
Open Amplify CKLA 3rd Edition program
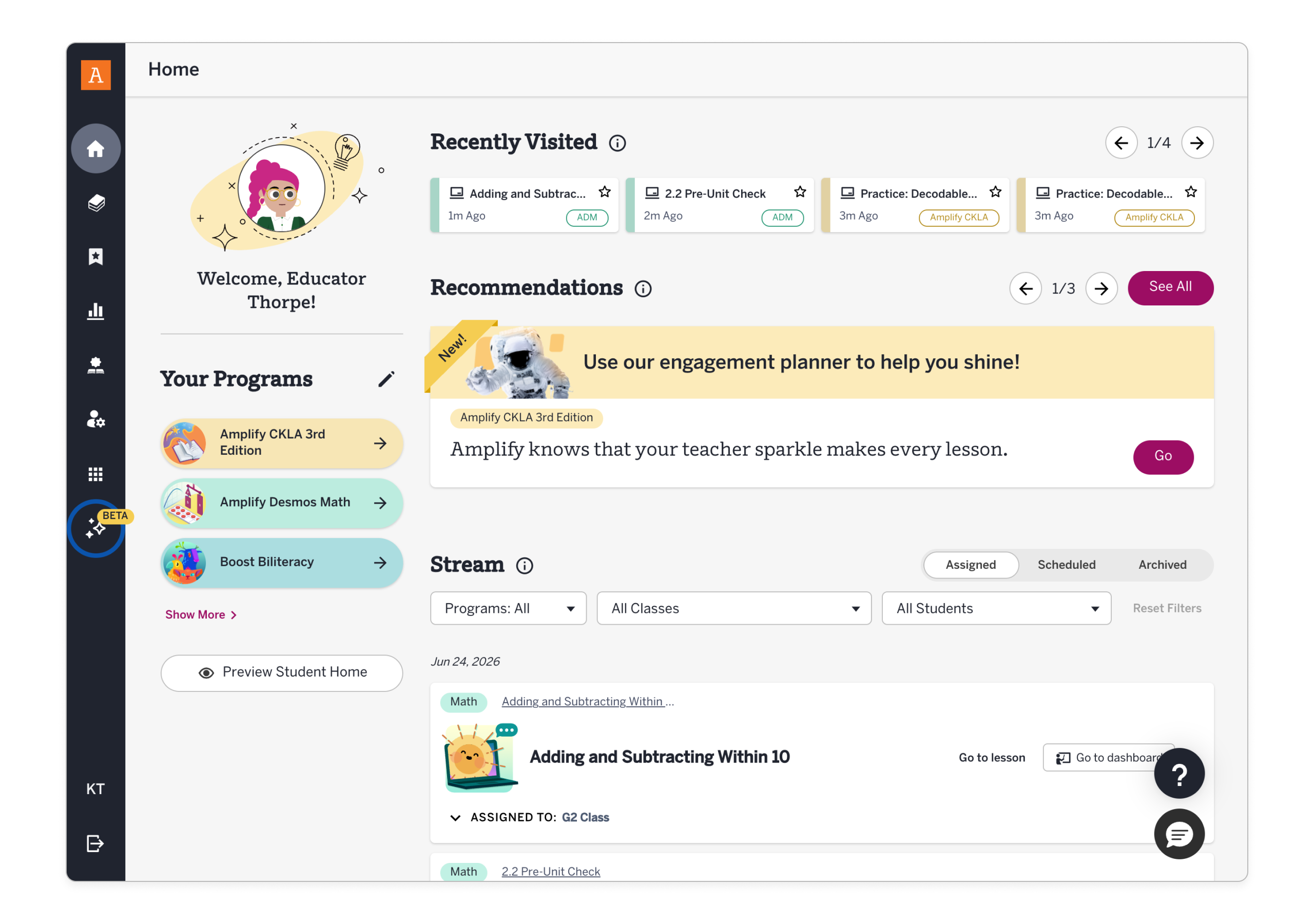pos(282,443)
